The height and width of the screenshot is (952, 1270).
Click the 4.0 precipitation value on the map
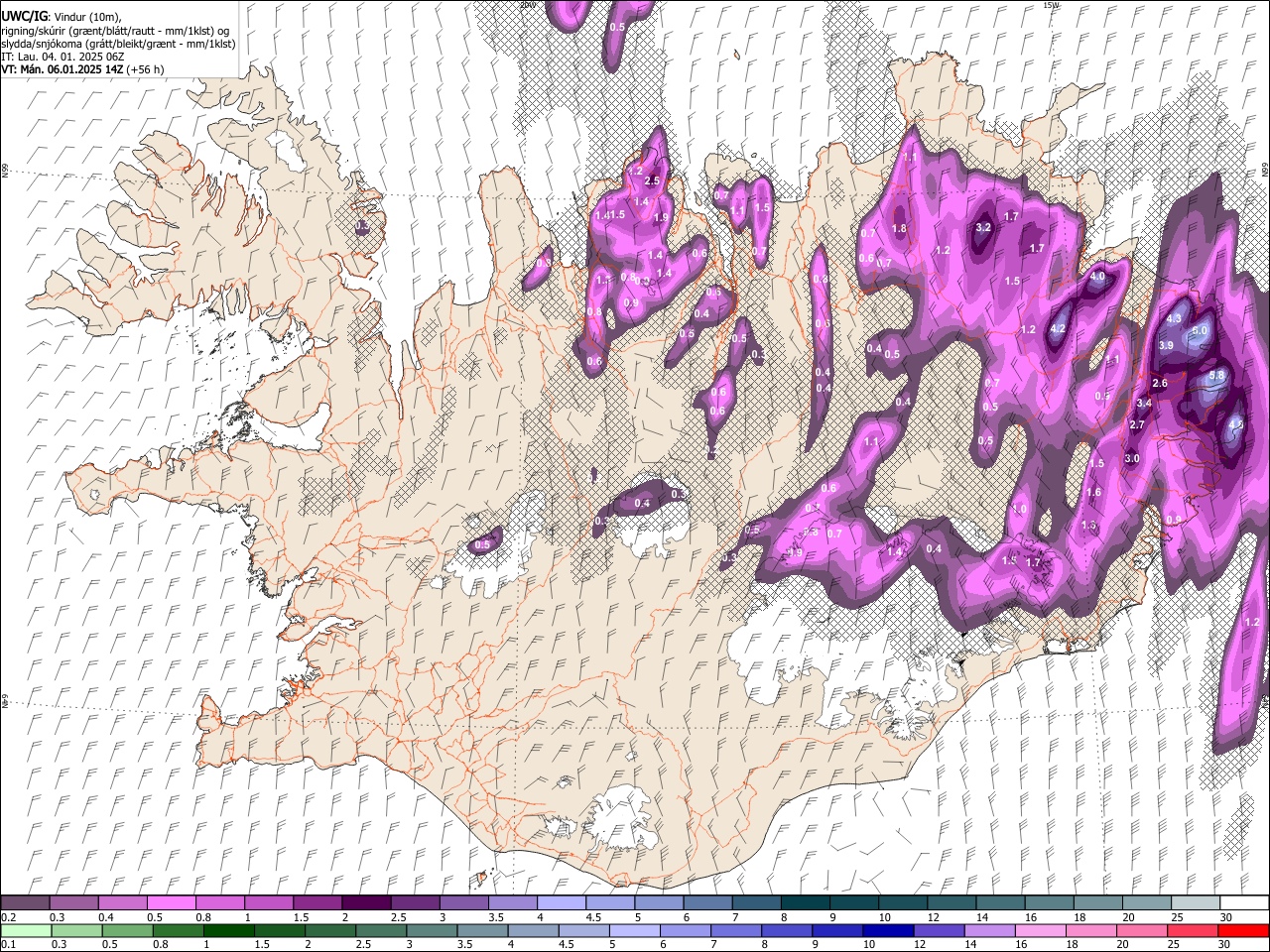[1097, 277]
